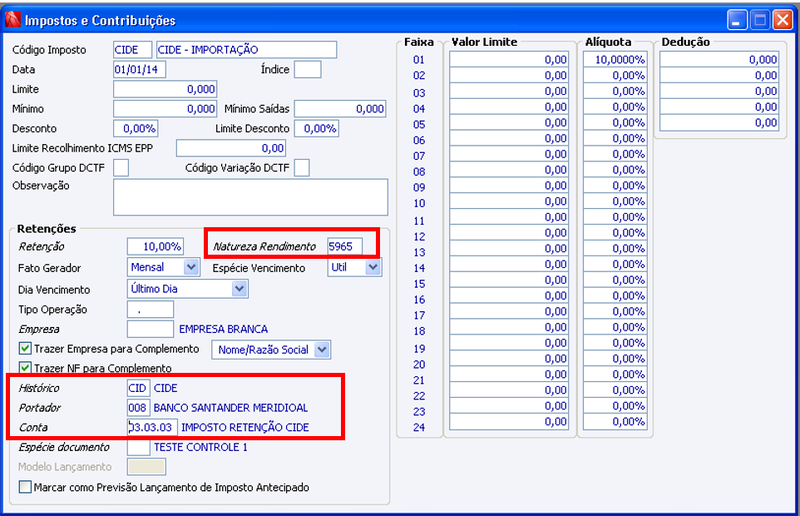800x516 pixels.
Task: Click Alíquota field for faixa 05
Action: pyautogui.click(x=615, y=122)
